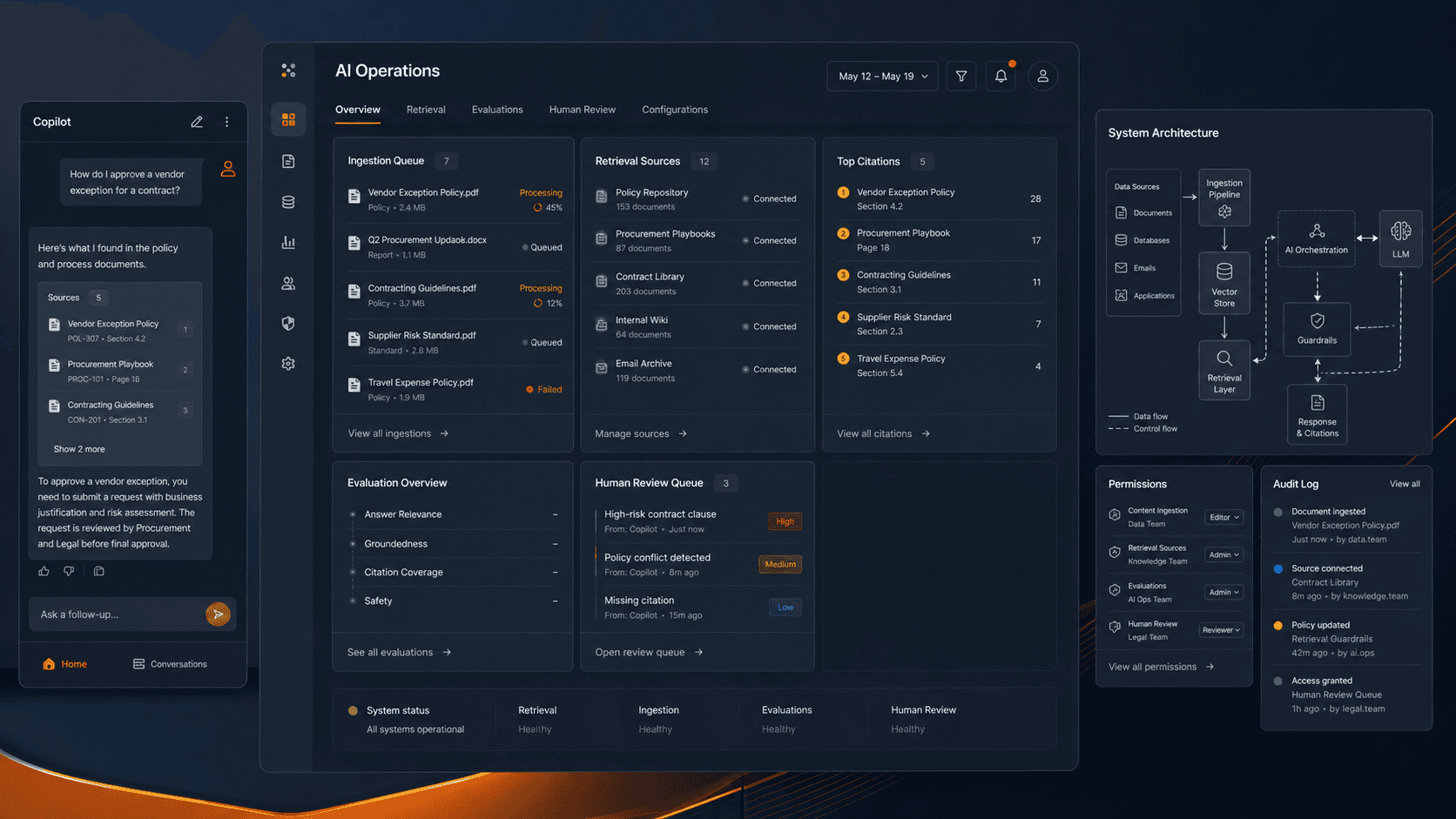Viewport: 1456px width, 819px height.
Task: Click the High priority badge
Action: pyautogui.click(x=785, y=521)
